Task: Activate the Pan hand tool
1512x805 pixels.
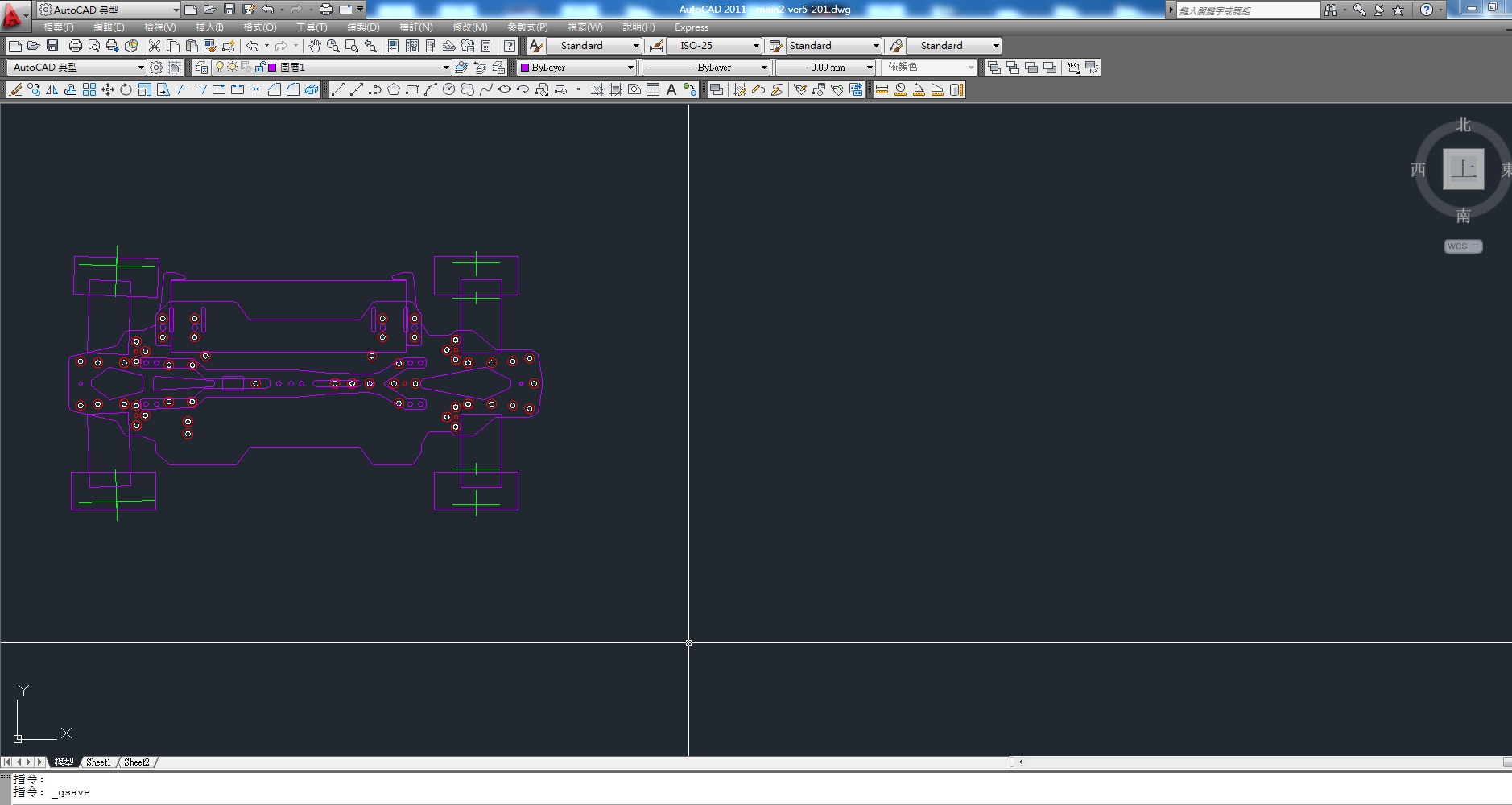Action: pyautogui.click(x=315, y=46)
